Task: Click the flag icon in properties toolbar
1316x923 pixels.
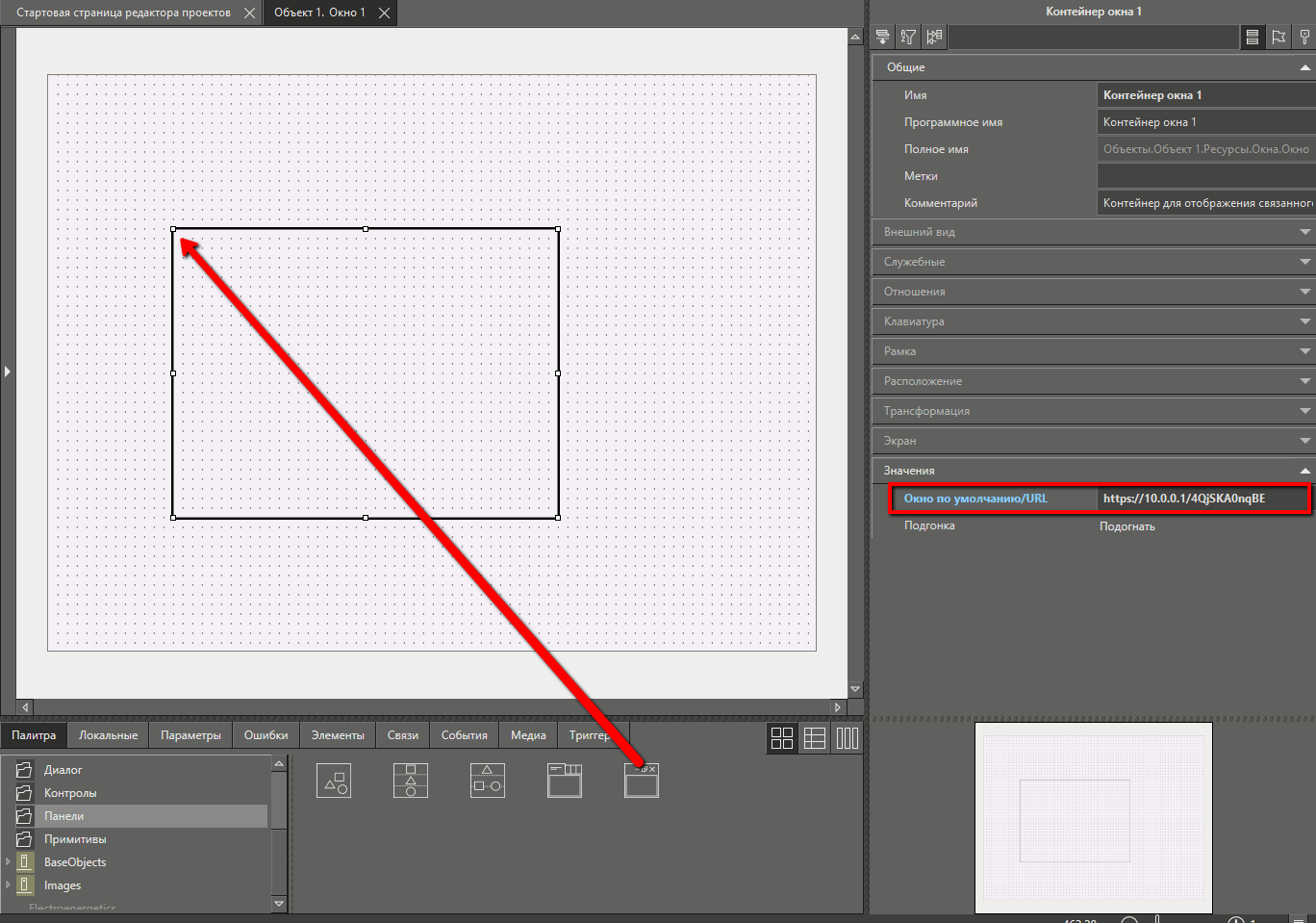Action: tap(1278, 38)
